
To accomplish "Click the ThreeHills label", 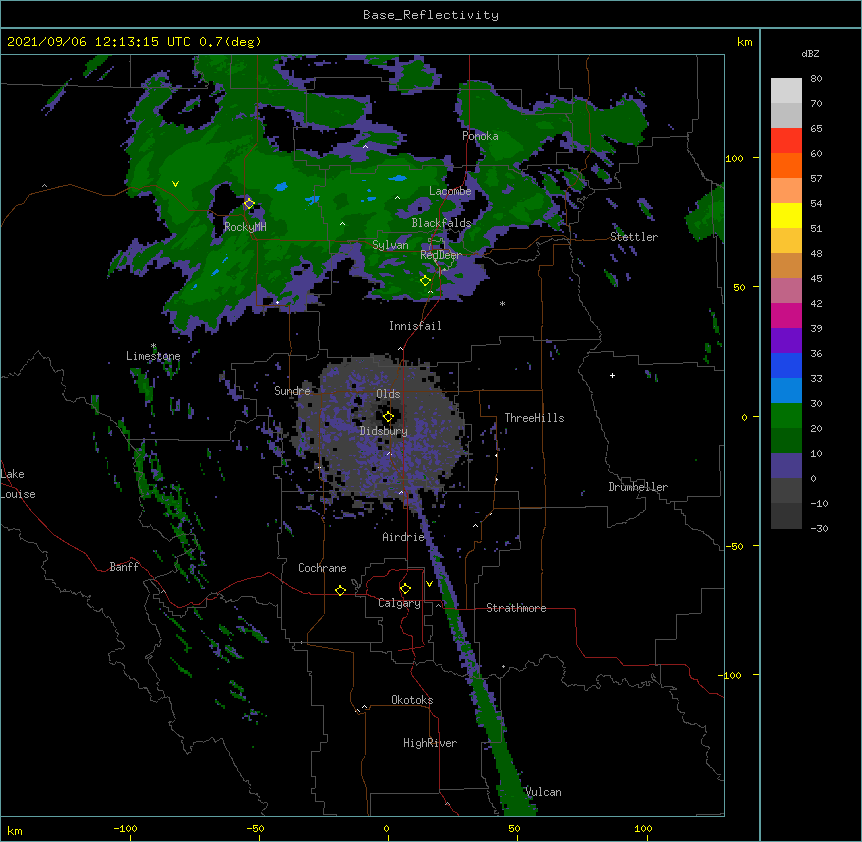I will (x=534, y=418).
